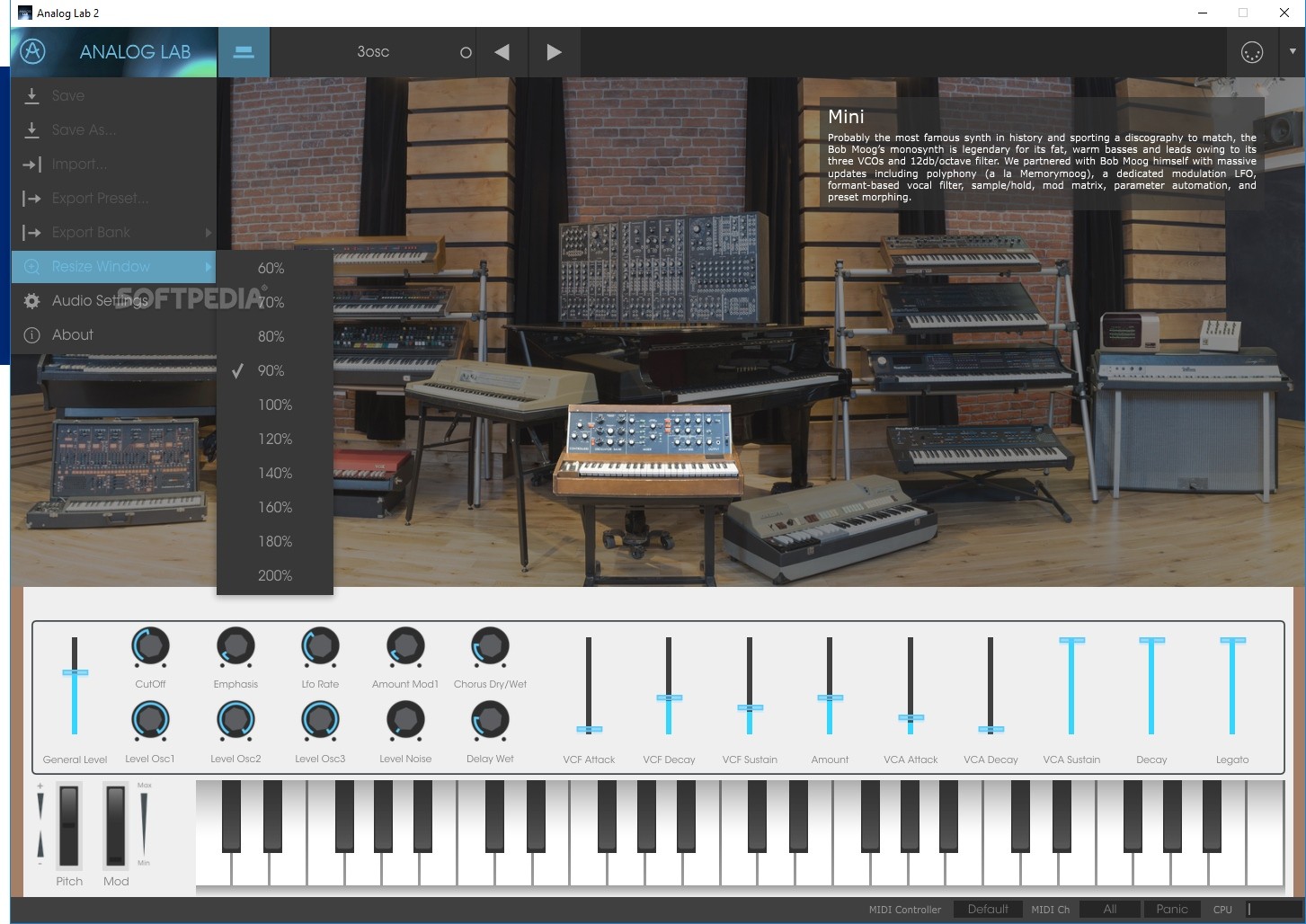Click the Level Osc3 knob
Image resolution: width=1306 pixels, height=924 pixels.
coord(320,721)
